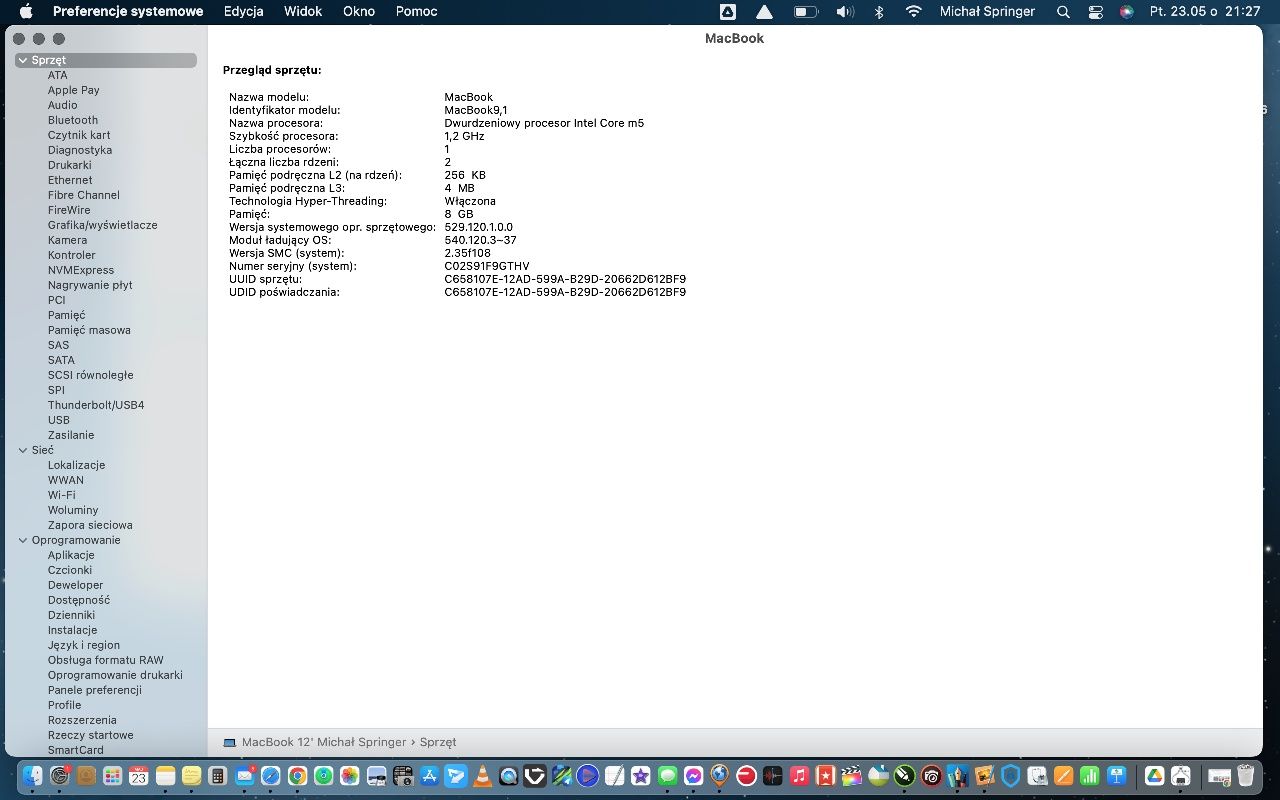Image resolution: width=1280 pixels, height=800 pixels.
Task: Open Mail from the Dock
Action: [244, 775]
